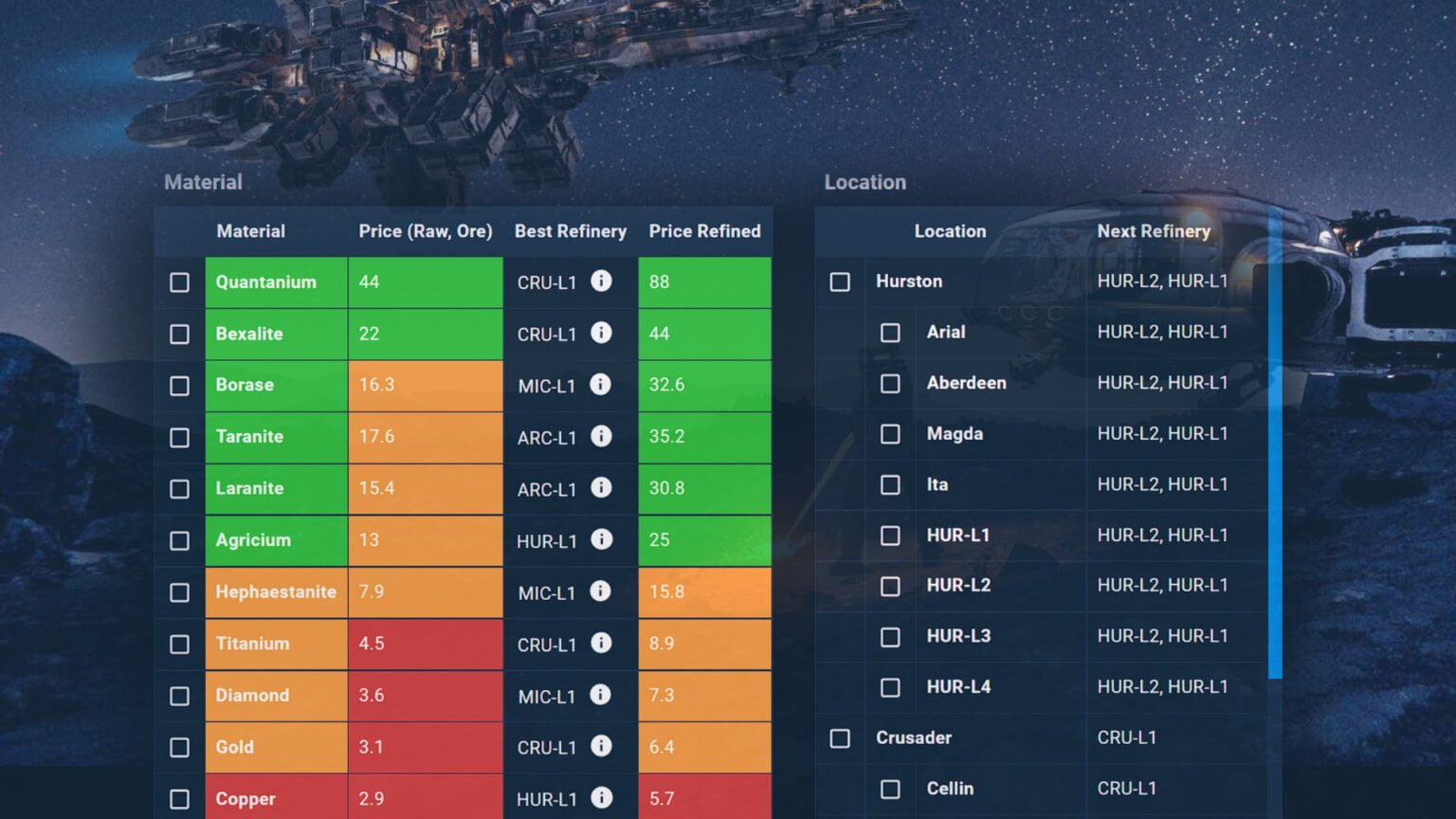Enable the Cellin moon checkbox
This screenshot has height=819, width=1456.
click(x=890, y=789)
